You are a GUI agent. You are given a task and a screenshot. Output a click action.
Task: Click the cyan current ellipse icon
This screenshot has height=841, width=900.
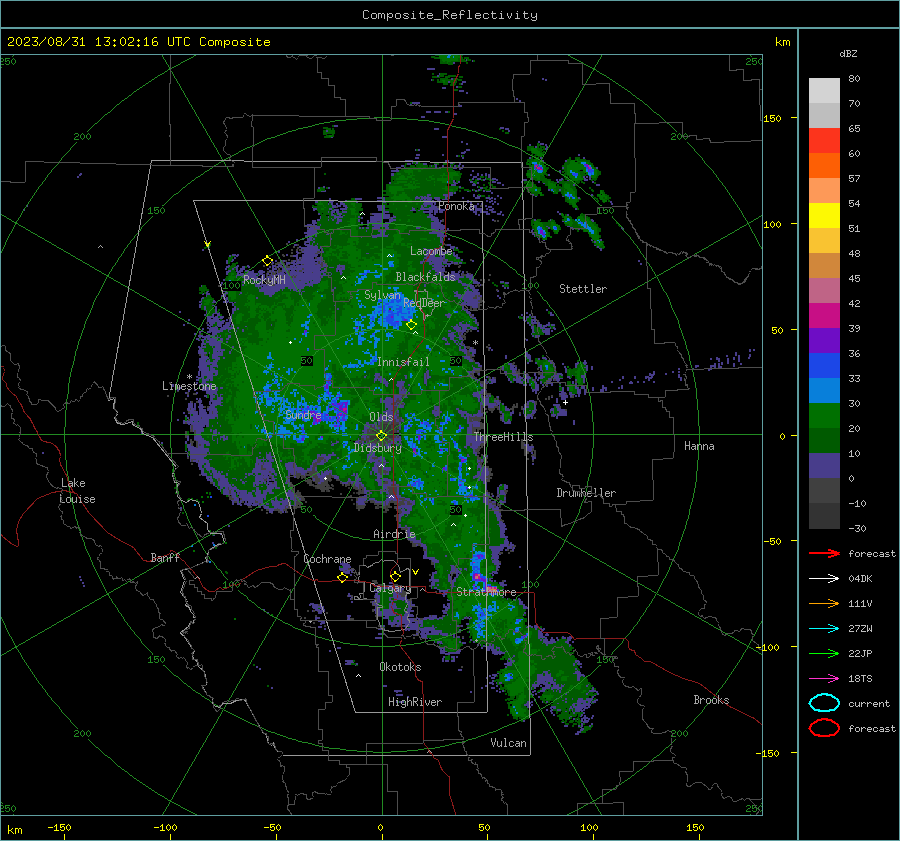coord(824,703)
